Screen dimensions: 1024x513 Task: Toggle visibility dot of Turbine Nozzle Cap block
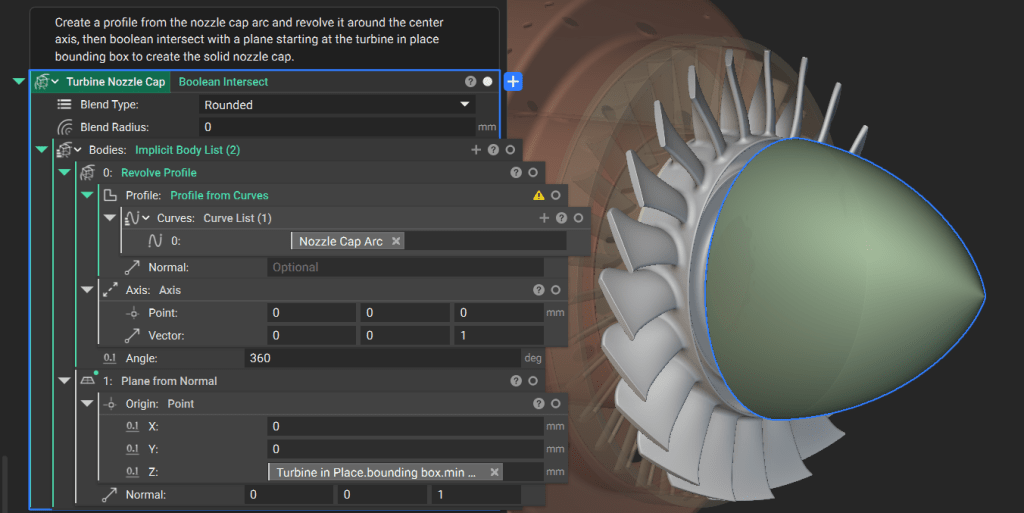coord(487,82)
